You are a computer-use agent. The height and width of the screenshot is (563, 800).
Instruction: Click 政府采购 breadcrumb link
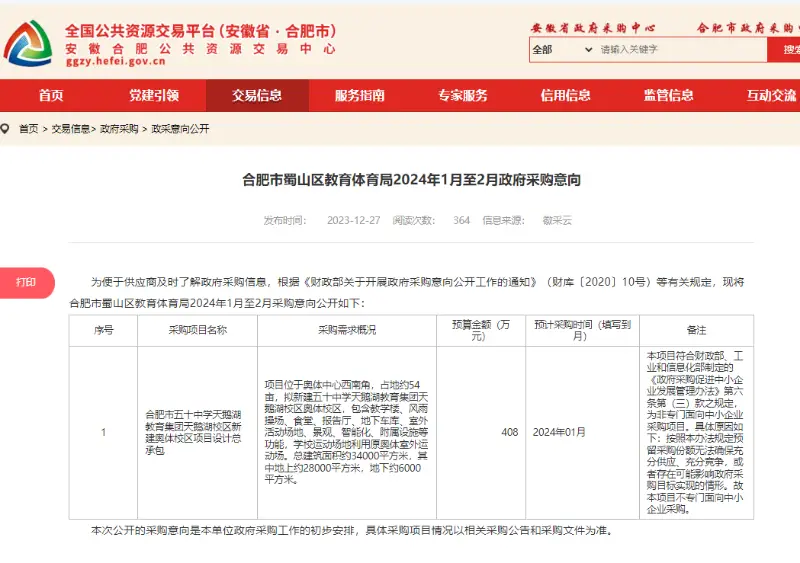tap(119, 129)
